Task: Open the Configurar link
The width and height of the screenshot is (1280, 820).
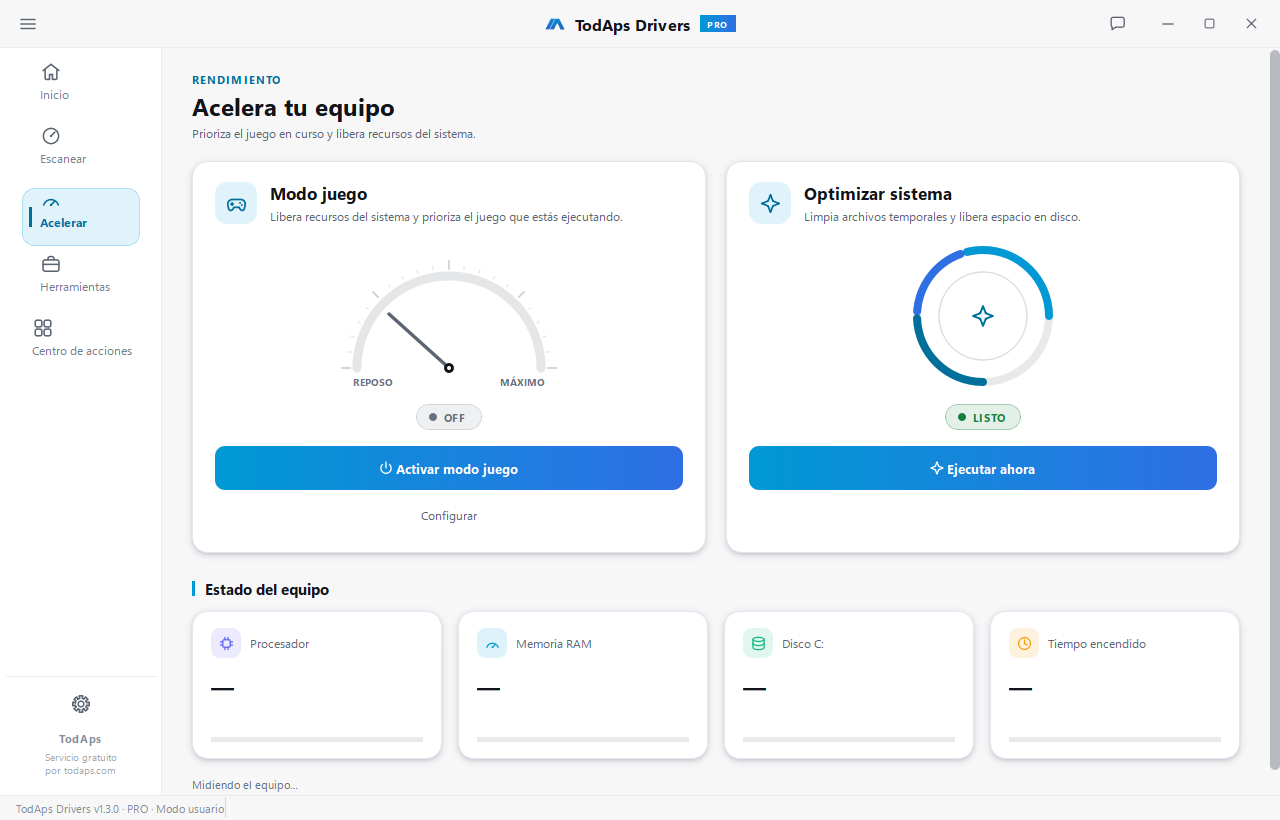Action: point(449,516)
